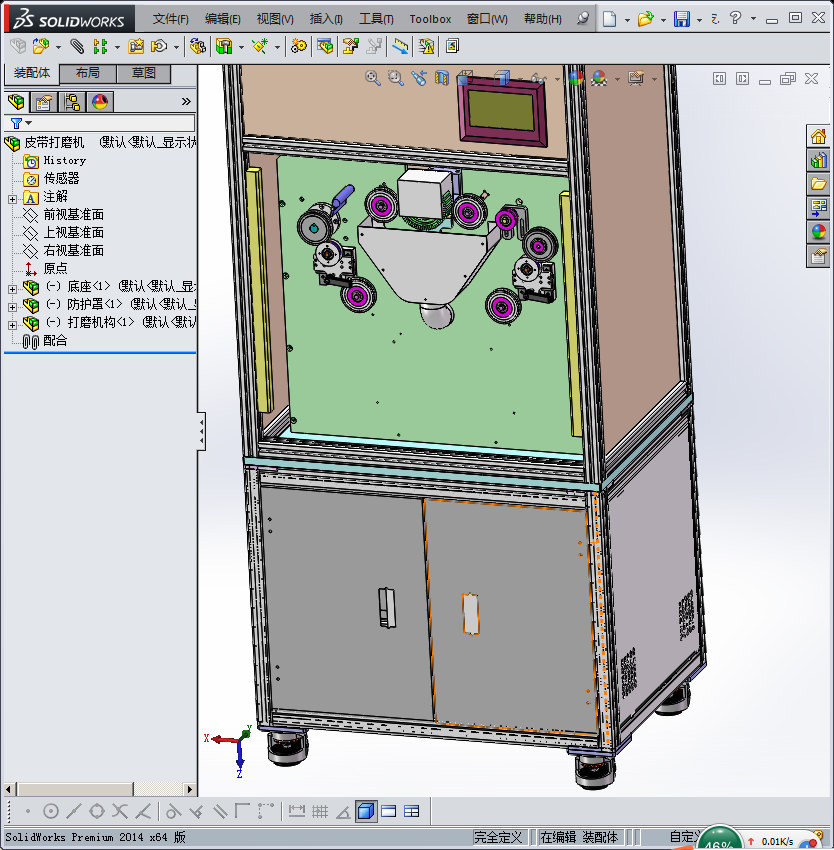Screen dimensions: 834x850
Task: Click the Apply Scene icon
Action: (x=599, y=79)
